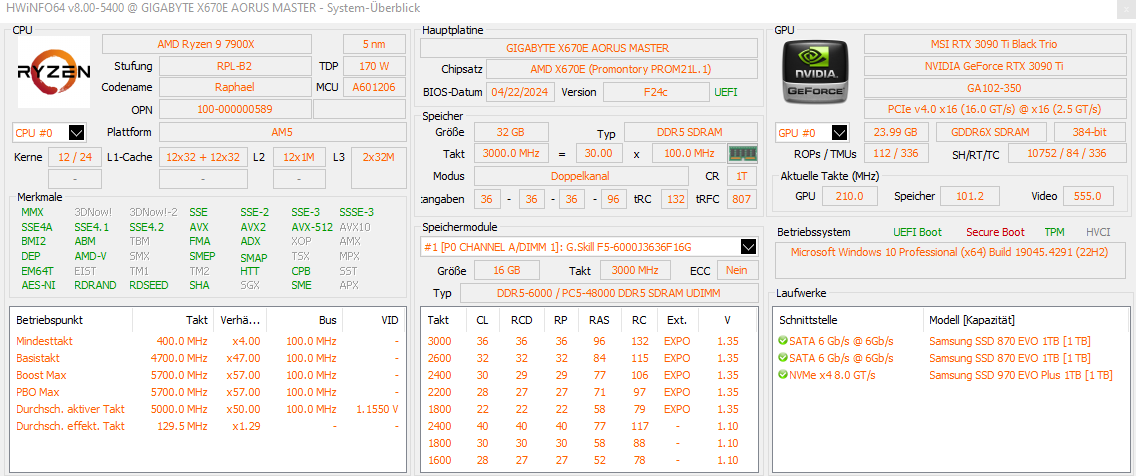The width and height of the screenshot is (1136, 476).
Task: Click the Plattform AM5 field
Action: (x=283, y=133)
